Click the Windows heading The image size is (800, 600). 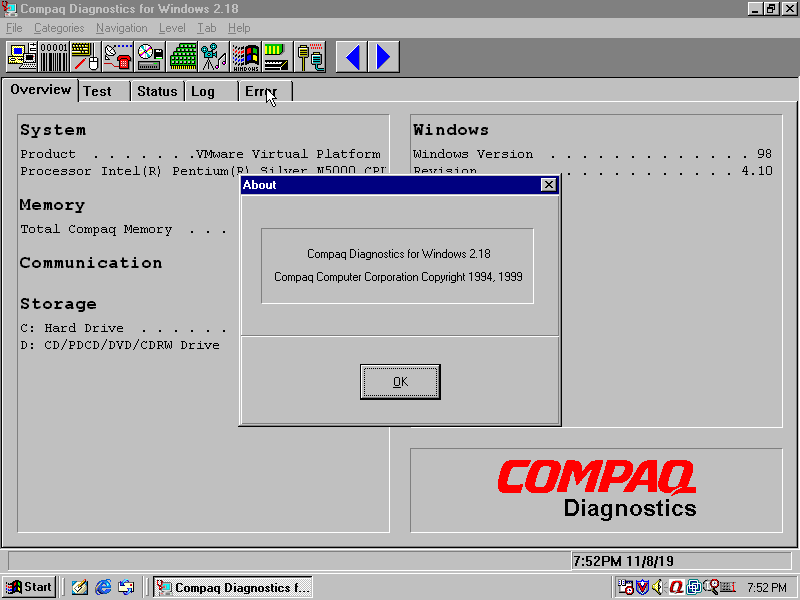pos(451,130)
